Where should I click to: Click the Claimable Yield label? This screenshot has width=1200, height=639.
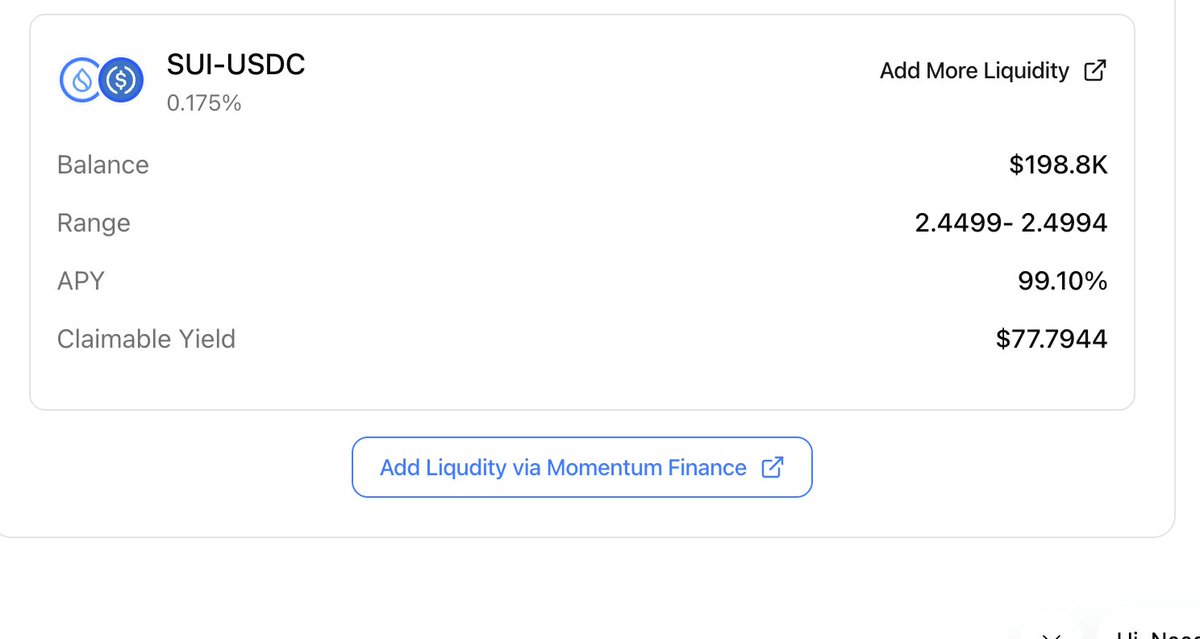coord(146,339)
